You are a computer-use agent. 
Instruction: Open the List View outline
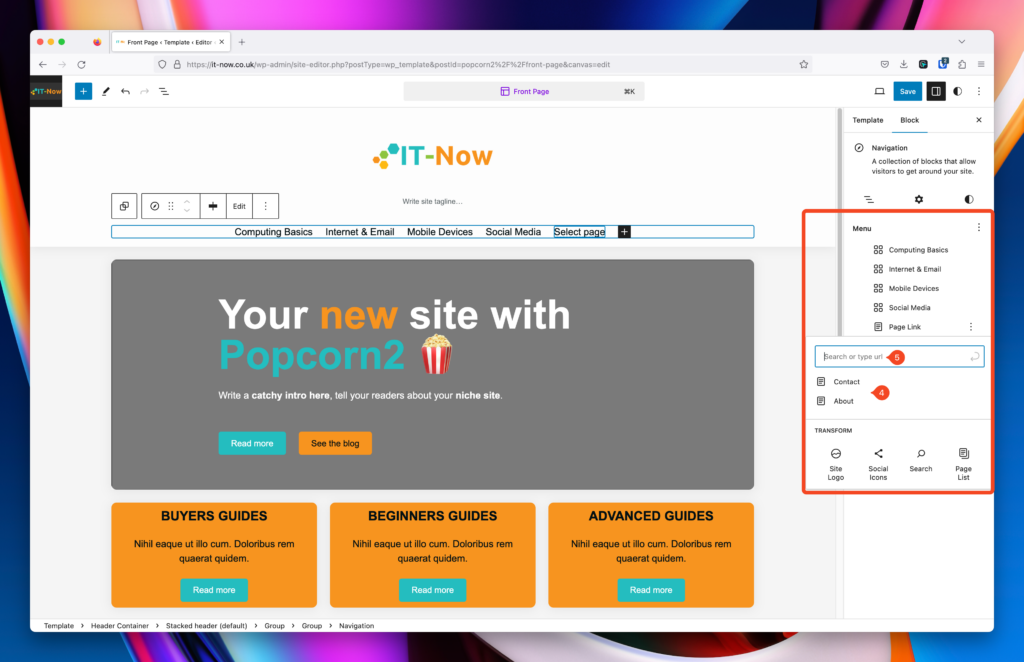click(164, 91)
